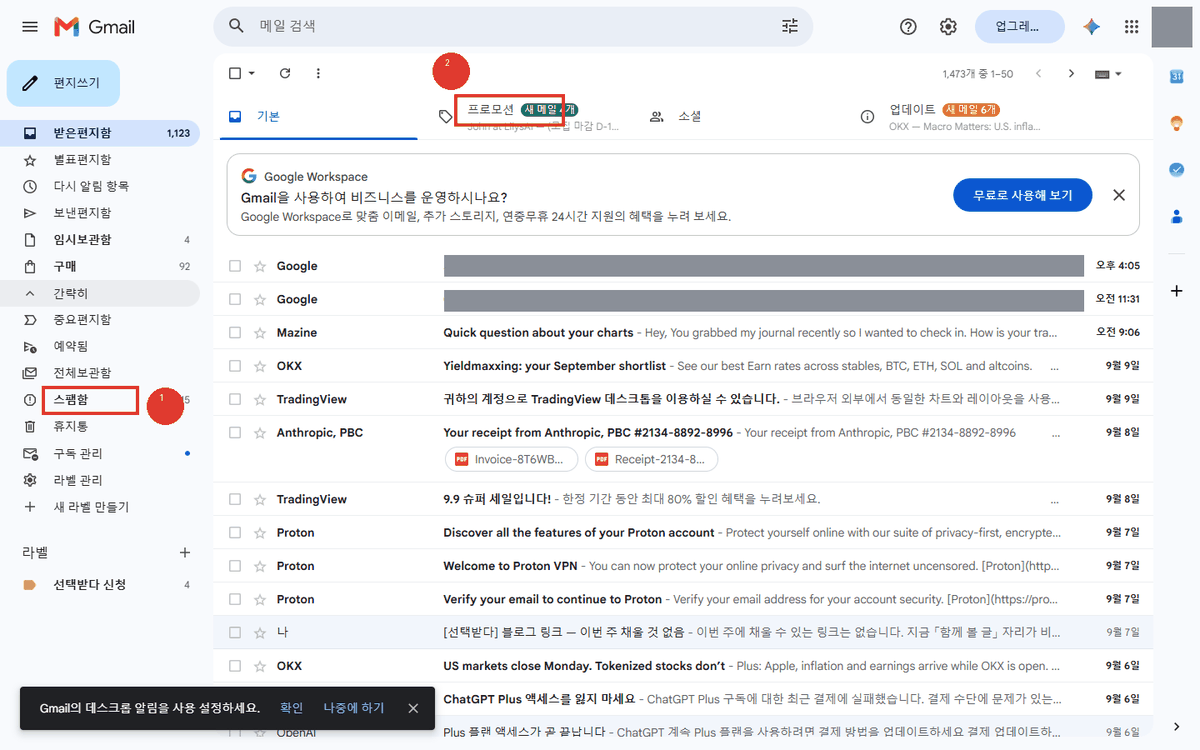Select the first Google email checkbox (오후 4:05)
Screen dimensions: 1200x750
click(235, 266)
